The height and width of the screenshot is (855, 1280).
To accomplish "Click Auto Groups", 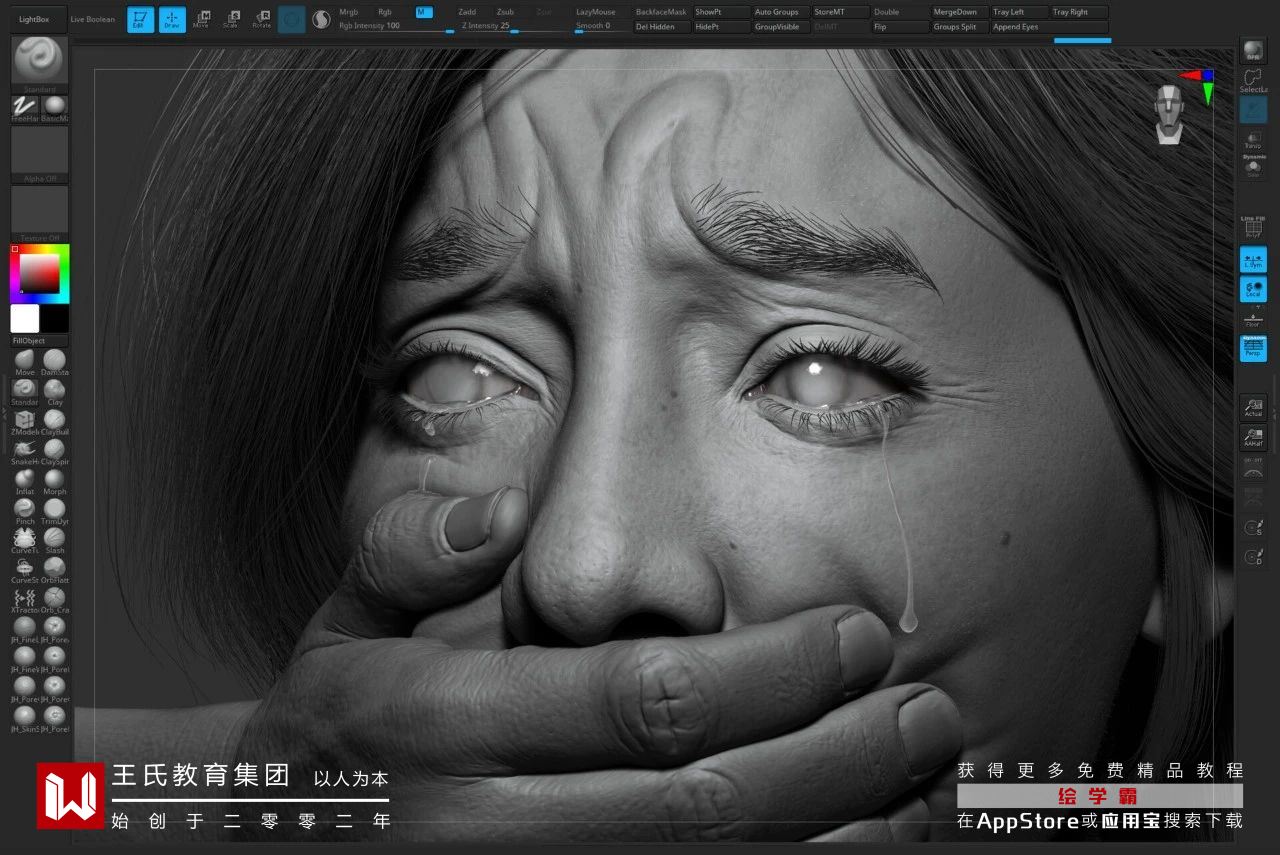I will click(x=781, y=12).
